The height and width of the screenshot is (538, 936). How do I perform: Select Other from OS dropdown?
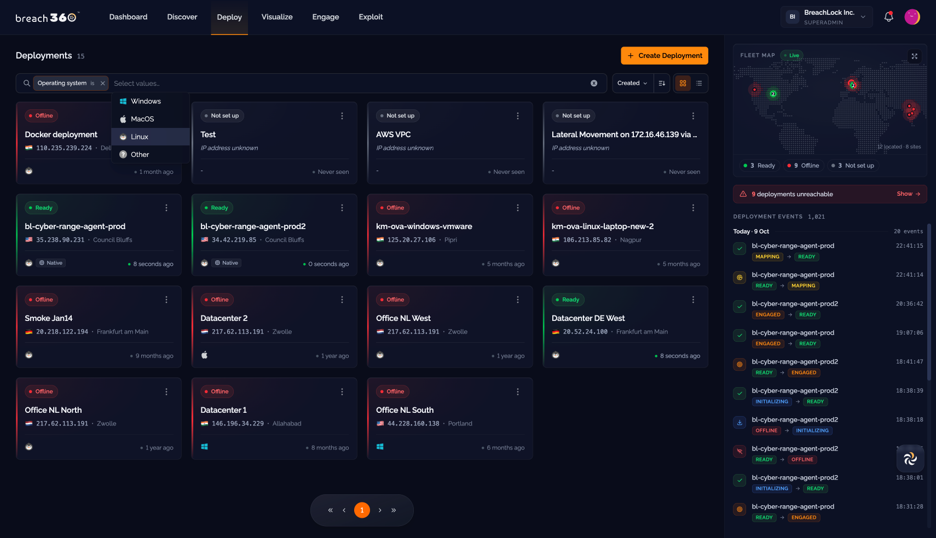tap(150, 155)
